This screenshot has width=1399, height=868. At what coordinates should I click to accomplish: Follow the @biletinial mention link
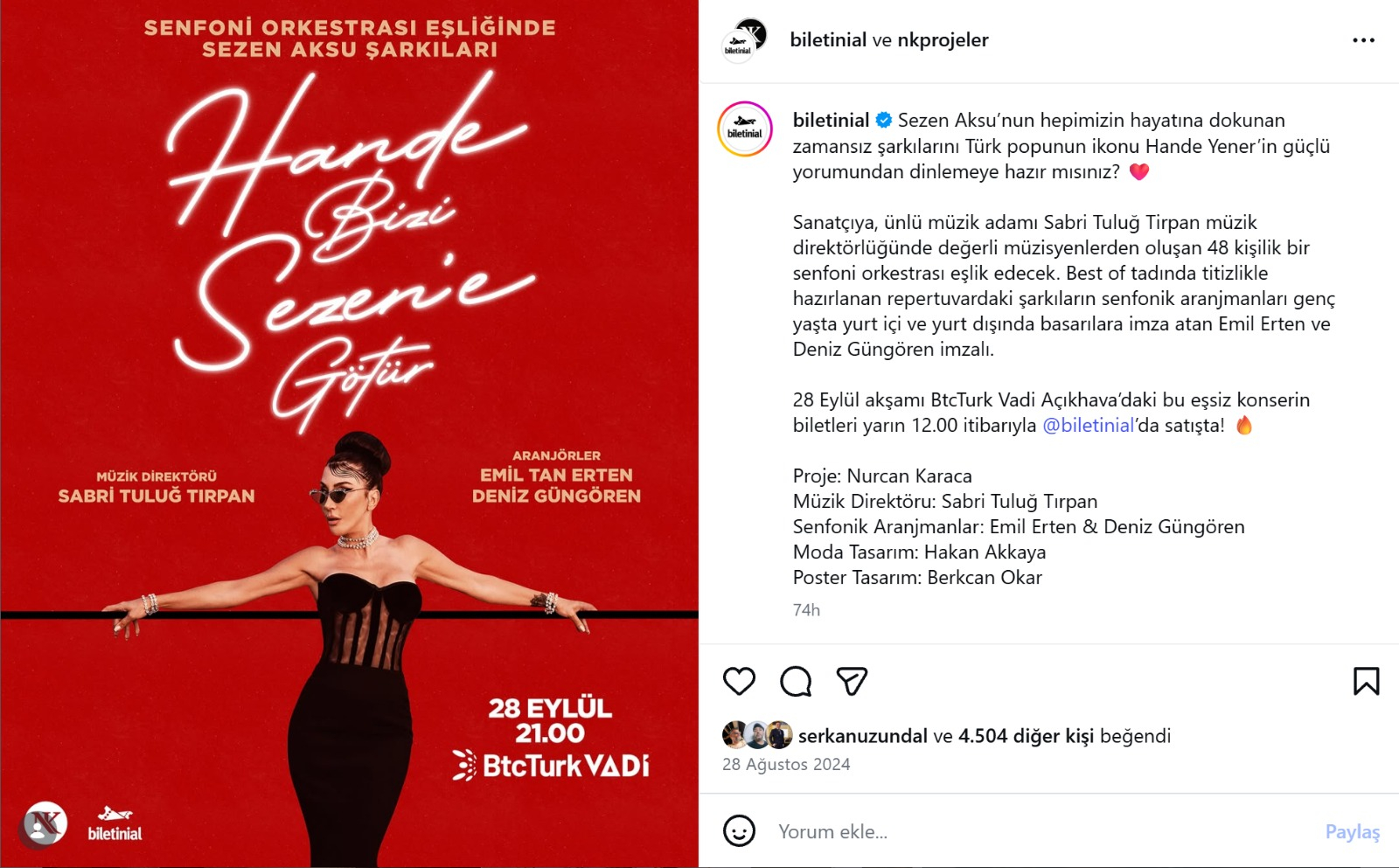point(1089,426)
